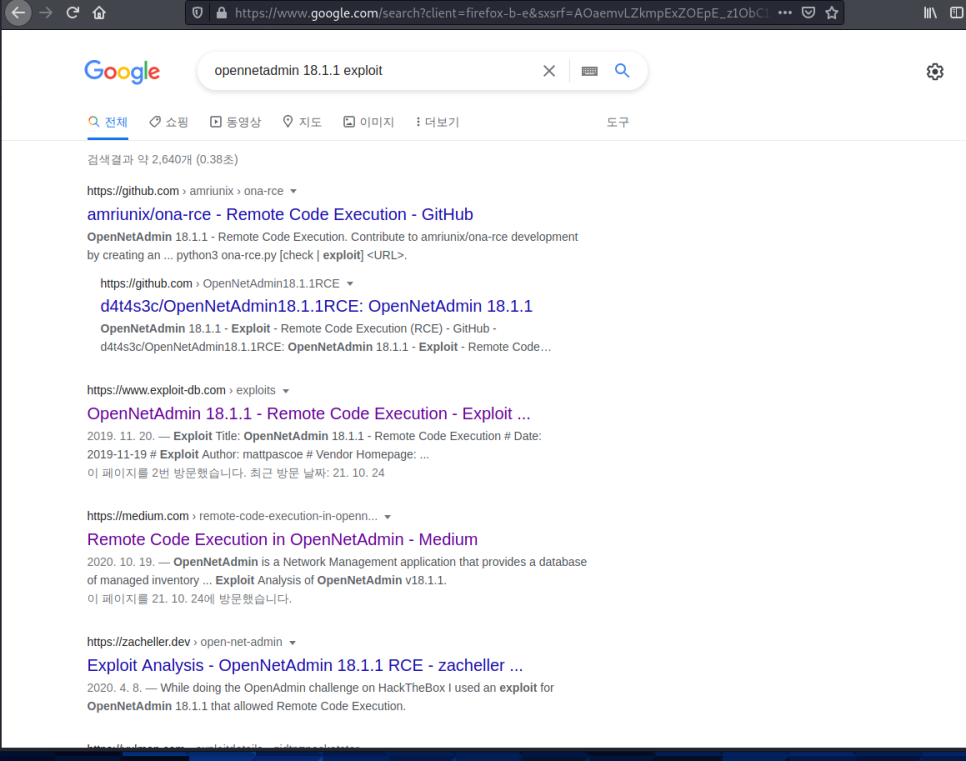Open the 도구 search tools

click(x=617, y=122)
